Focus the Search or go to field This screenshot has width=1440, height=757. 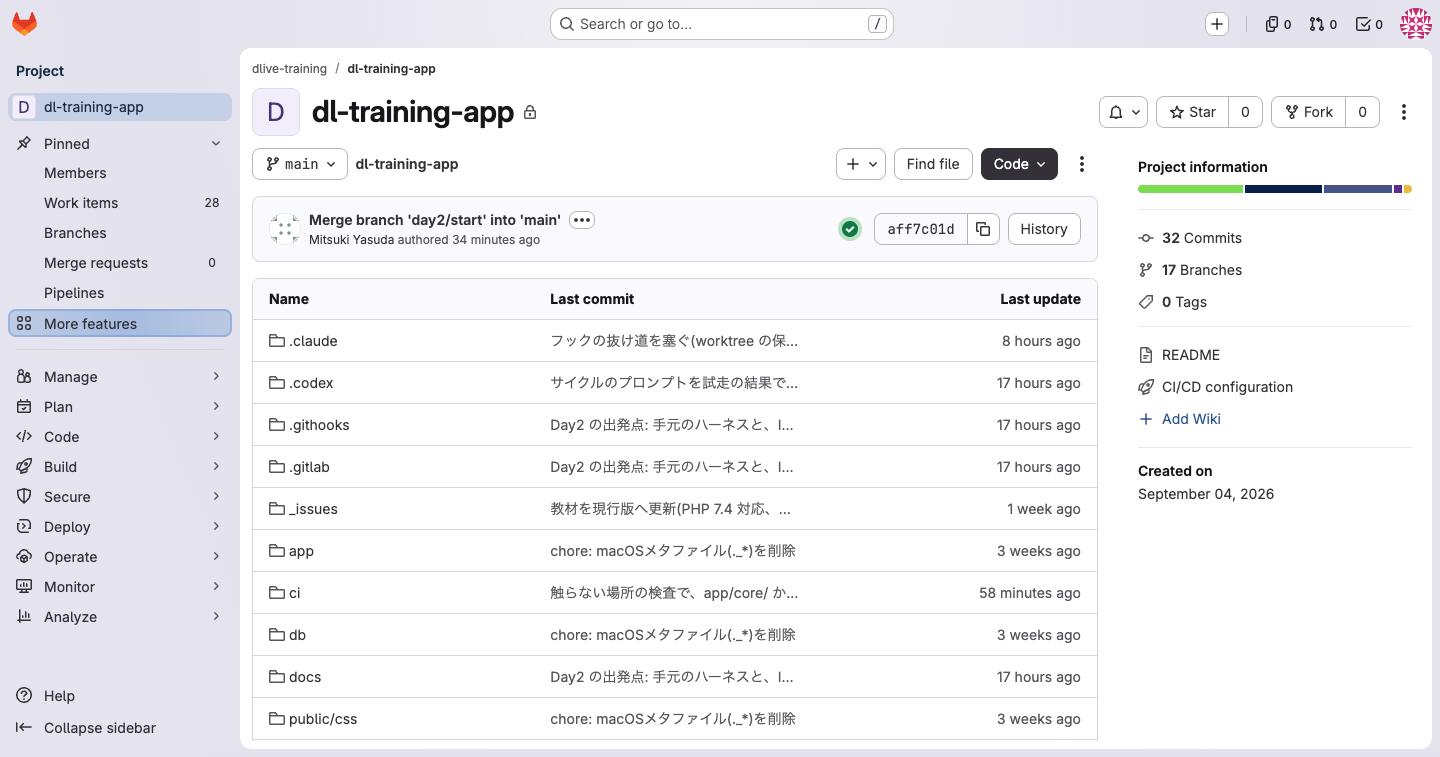tap(722, 24)
